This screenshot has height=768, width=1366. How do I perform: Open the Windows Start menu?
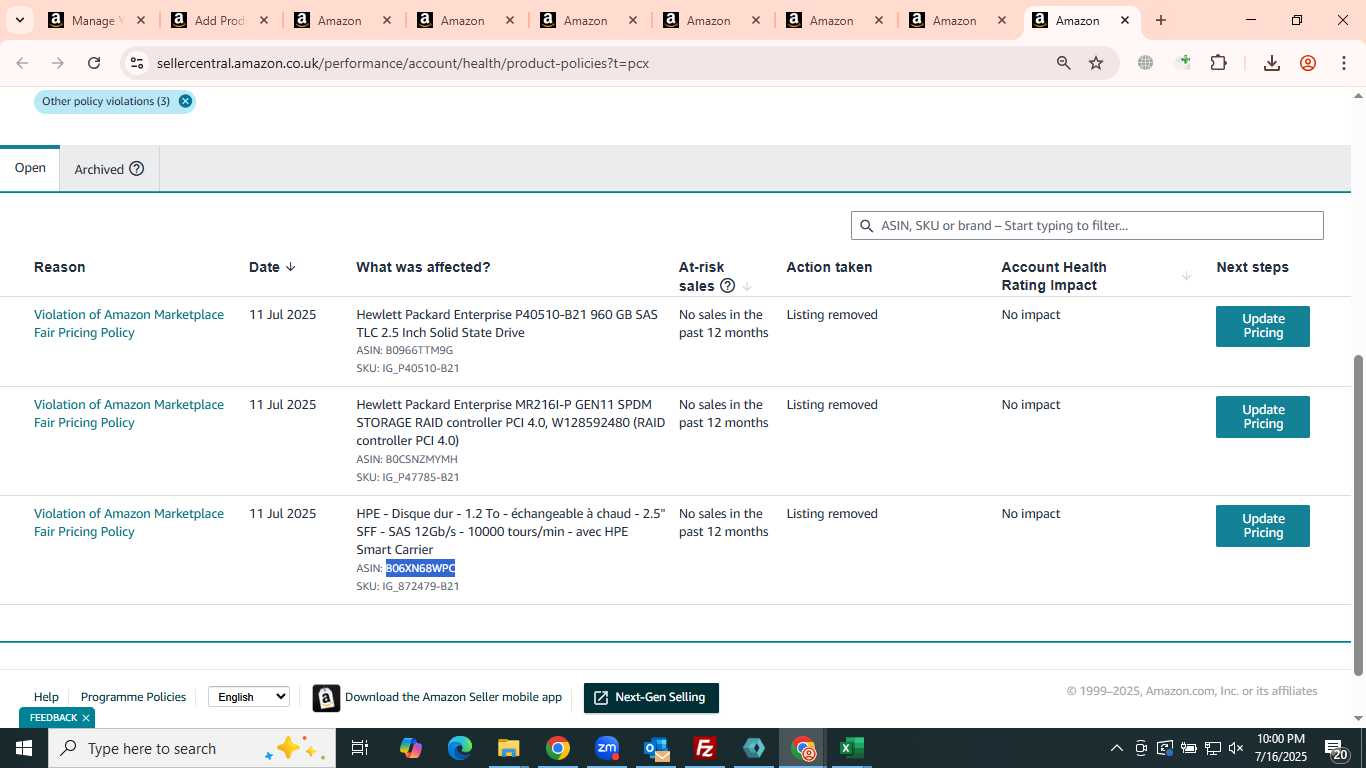[24, 748]
